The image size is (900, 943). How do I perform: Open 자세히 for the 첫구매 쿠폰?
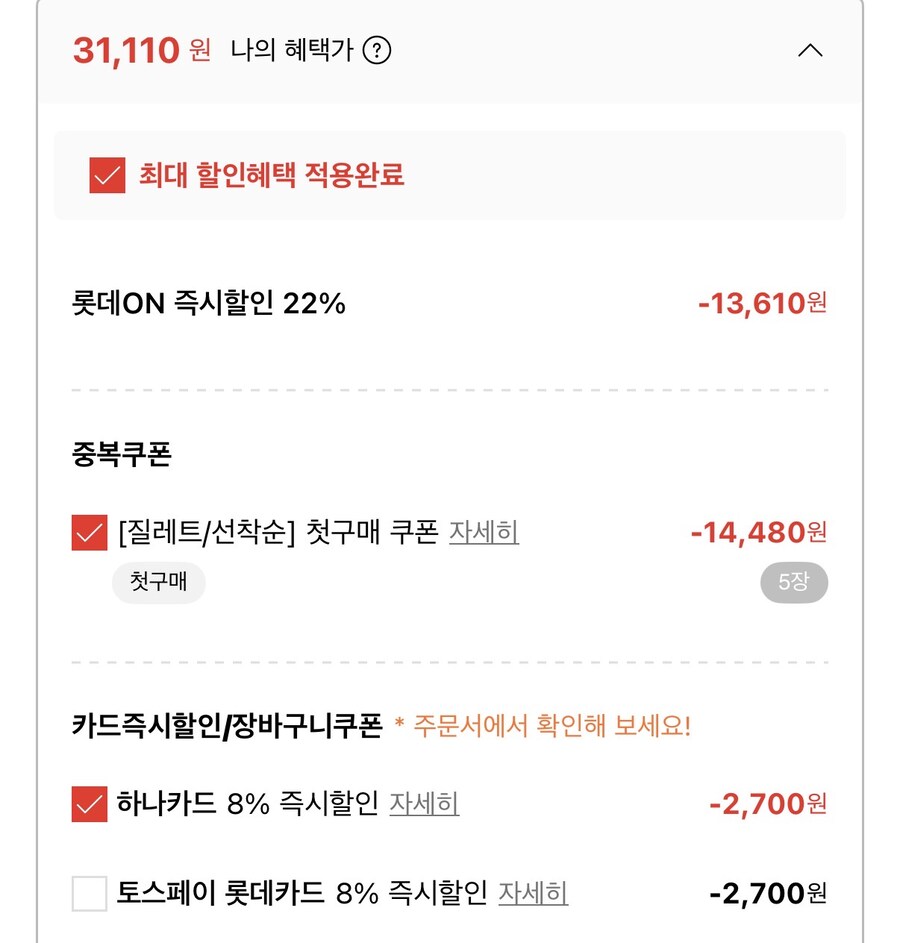[x=485, y=533]
